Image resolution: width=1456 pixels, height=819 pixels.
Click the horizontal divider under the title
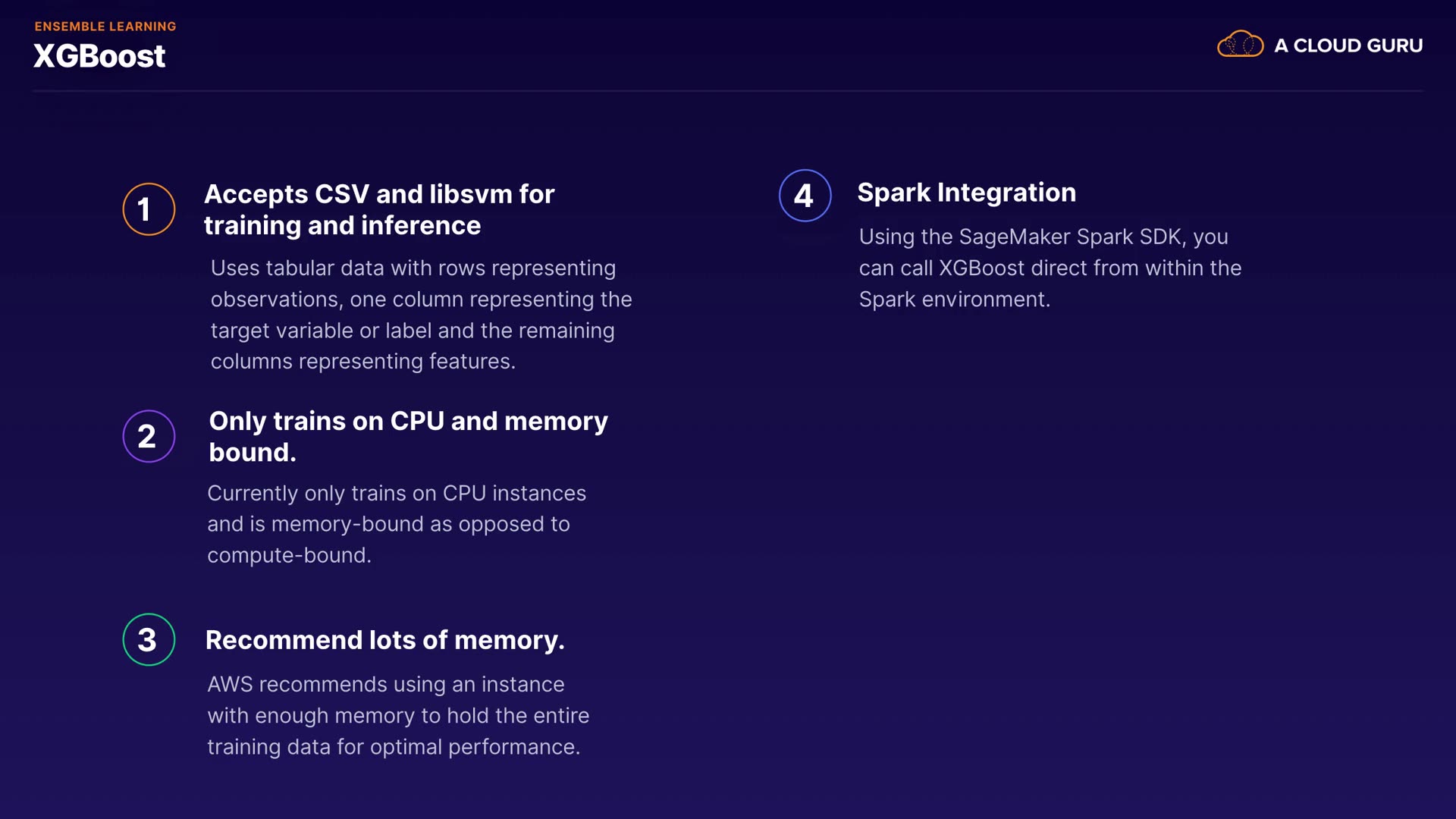click(728, 91)
